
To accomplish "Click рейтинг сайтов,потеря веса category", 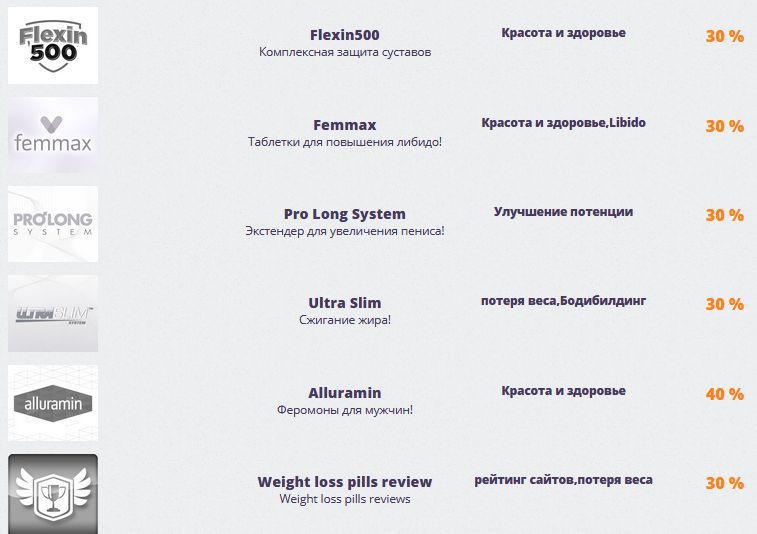I will [x=563, y=480].
